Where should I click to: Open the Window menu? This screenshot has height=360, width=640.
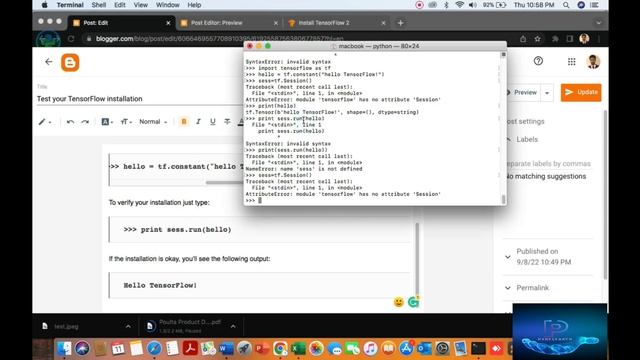(x=167, y=5)
